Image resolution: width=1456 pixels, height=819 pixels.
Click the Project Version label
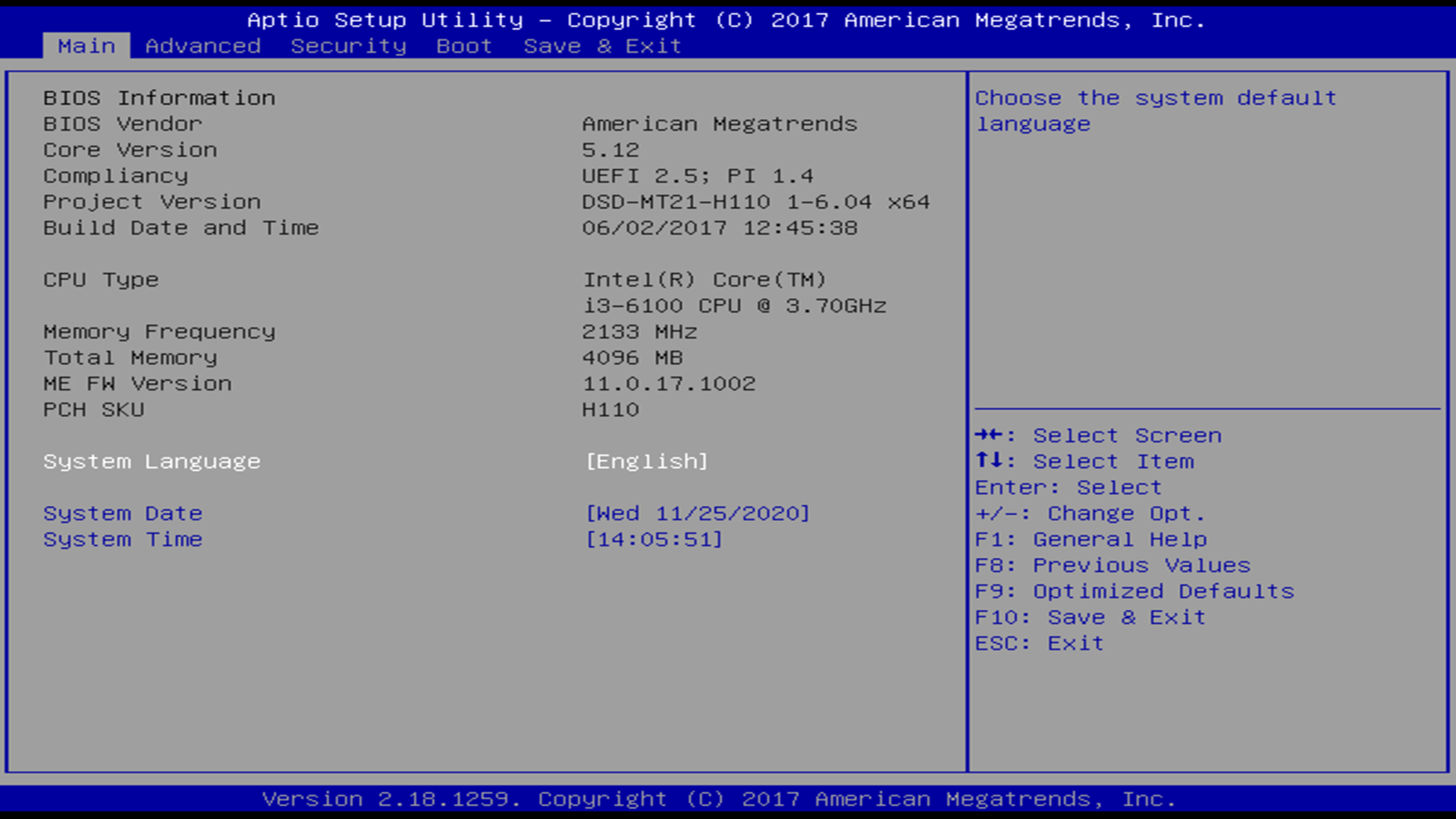tap(152, 202)
